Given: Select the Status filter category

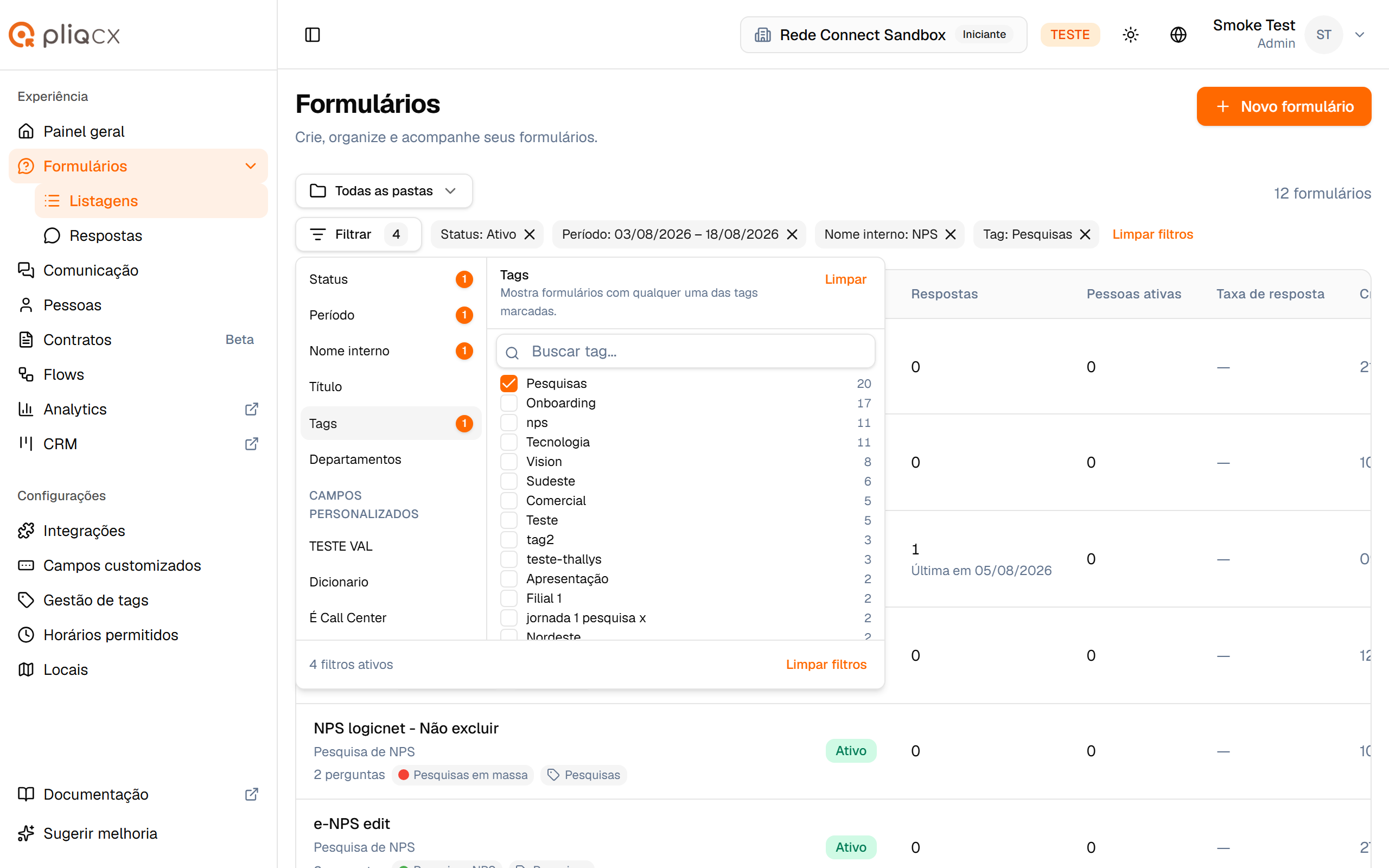Looking at the screenshot, I should (390, 279).
